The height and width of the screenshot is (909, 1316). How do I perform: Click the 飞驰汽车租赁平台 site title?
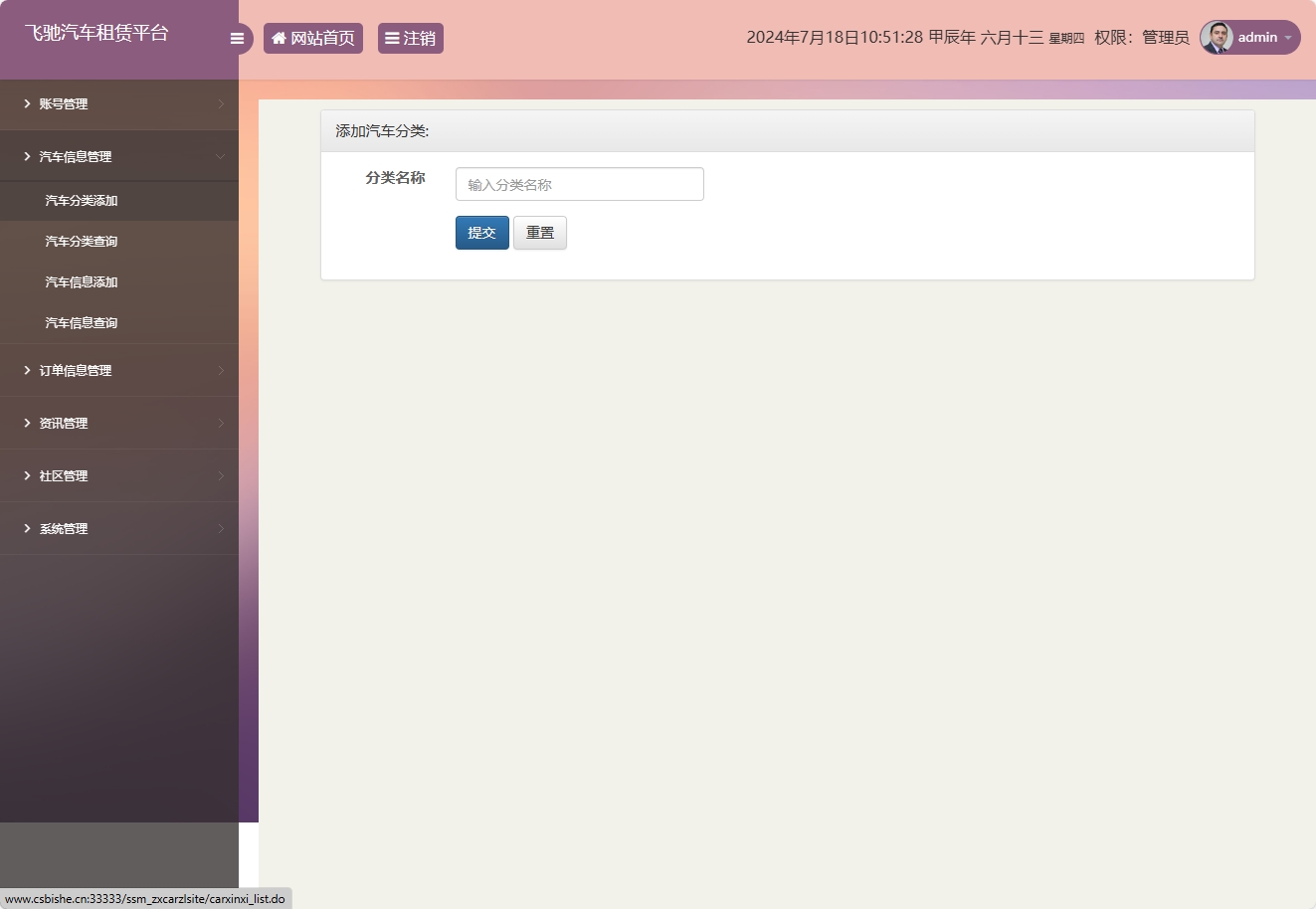96,33
